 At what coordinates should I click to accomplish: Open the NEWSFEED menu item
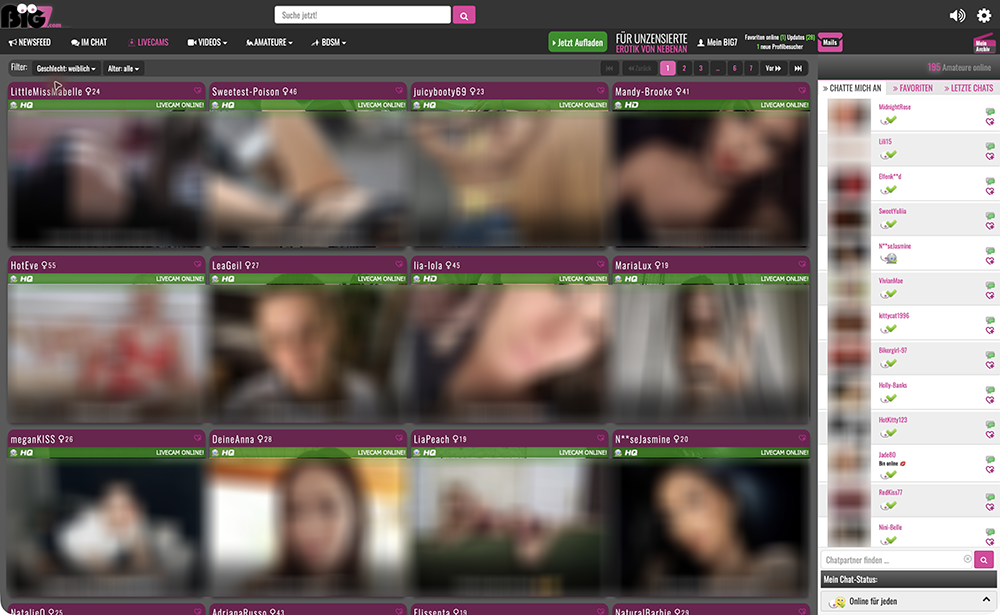coord(30,42)
